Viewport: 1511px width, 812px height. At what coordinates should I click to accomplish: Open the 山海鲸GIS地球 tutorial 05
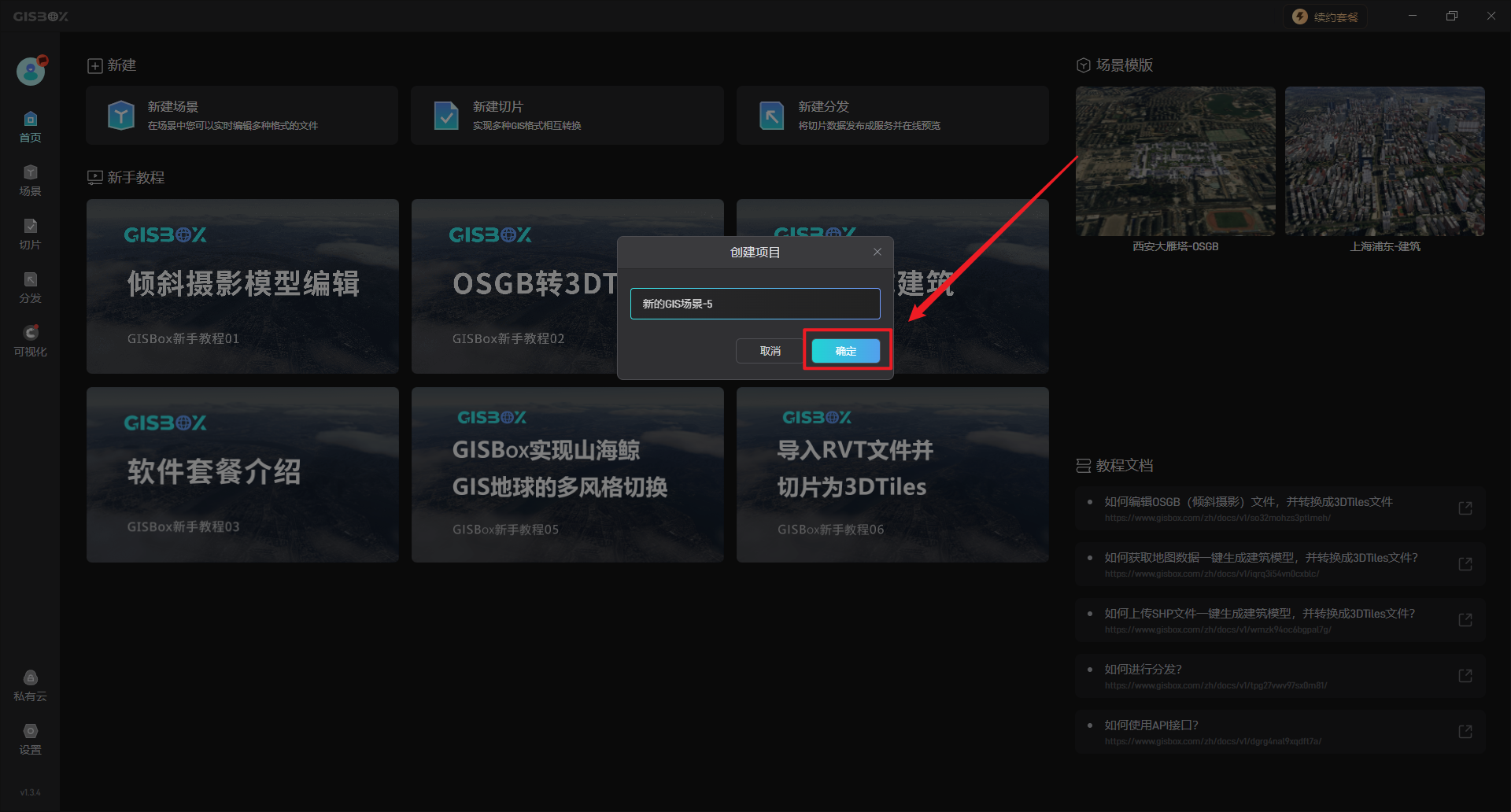point(567,474)
